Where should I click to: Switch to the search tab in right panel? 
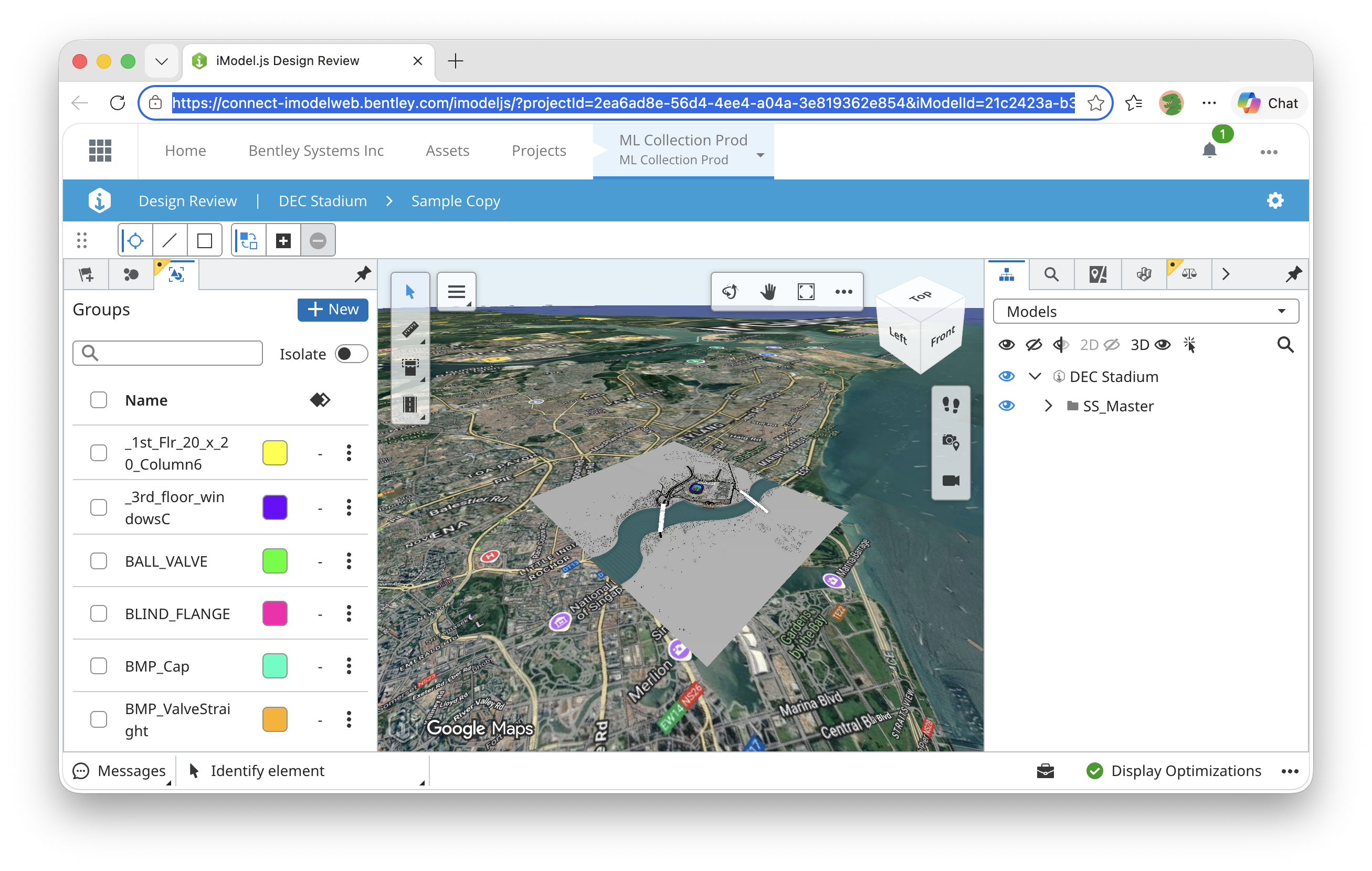(1051, 274)
